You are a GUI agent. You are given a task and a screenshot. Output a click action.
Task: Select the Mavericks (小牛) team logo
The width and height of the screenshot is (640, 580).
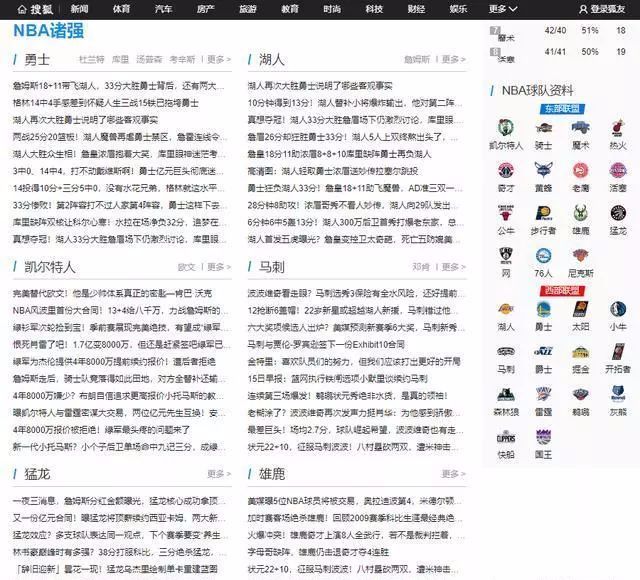[618, 309]
